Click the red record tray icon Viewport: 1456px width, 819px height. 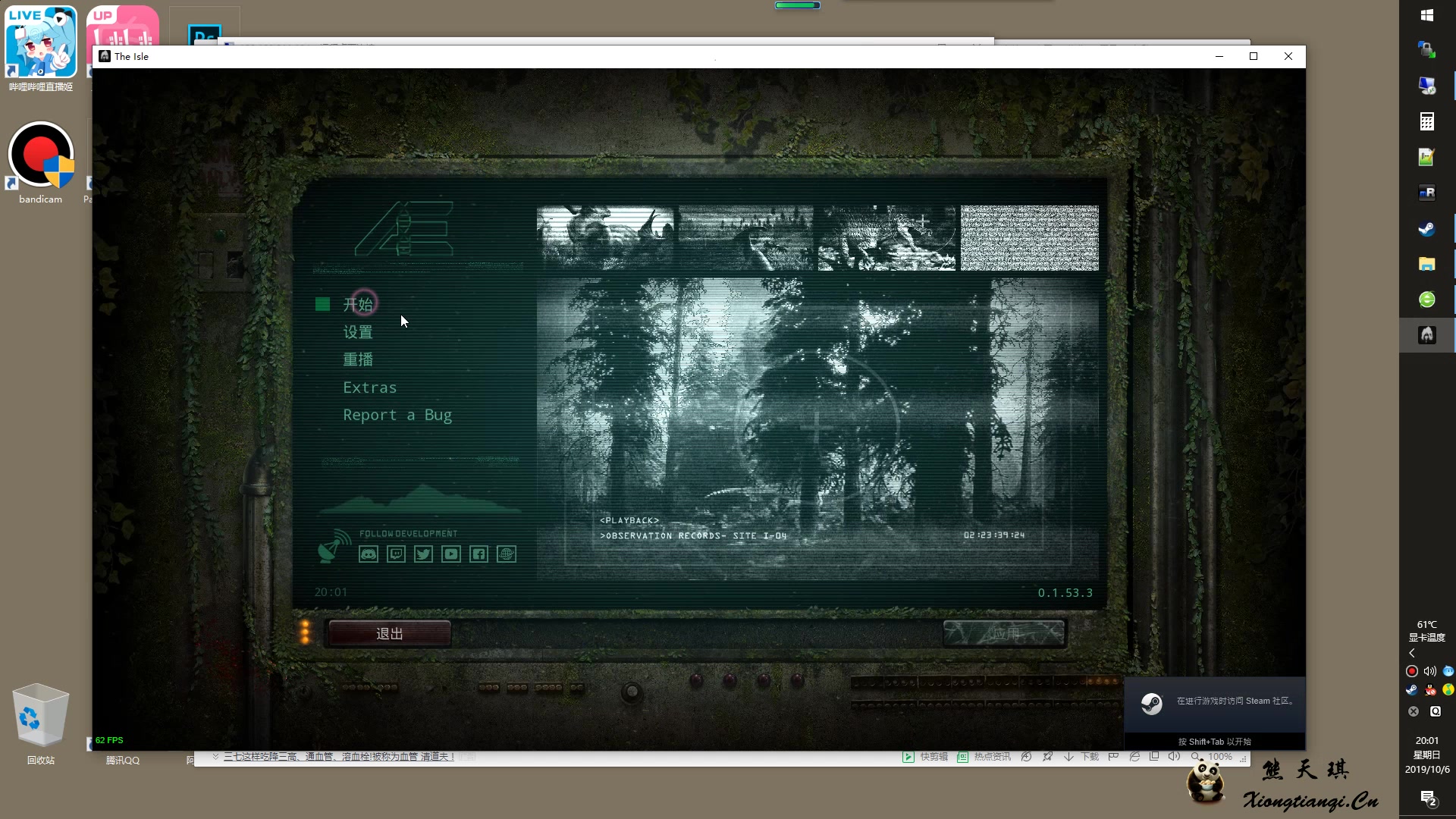click(x=1412, y=671)
